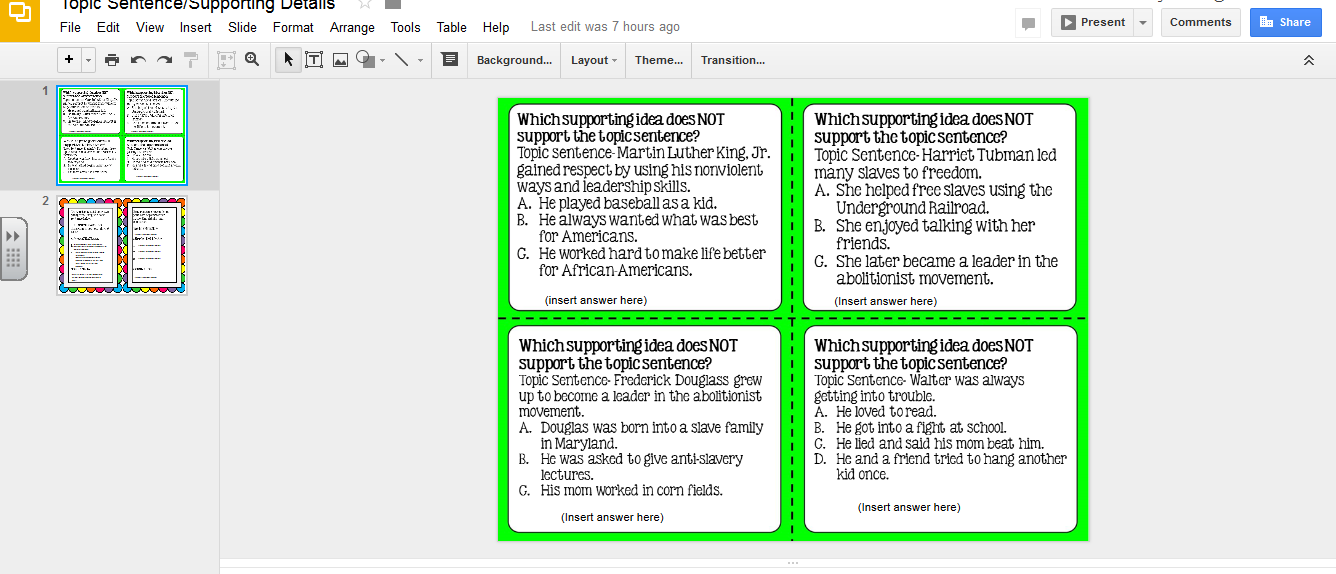This screenshot has height=574, width=1336.
Task: Click the paint format roller icon
Action: click(x=190, y=60)
